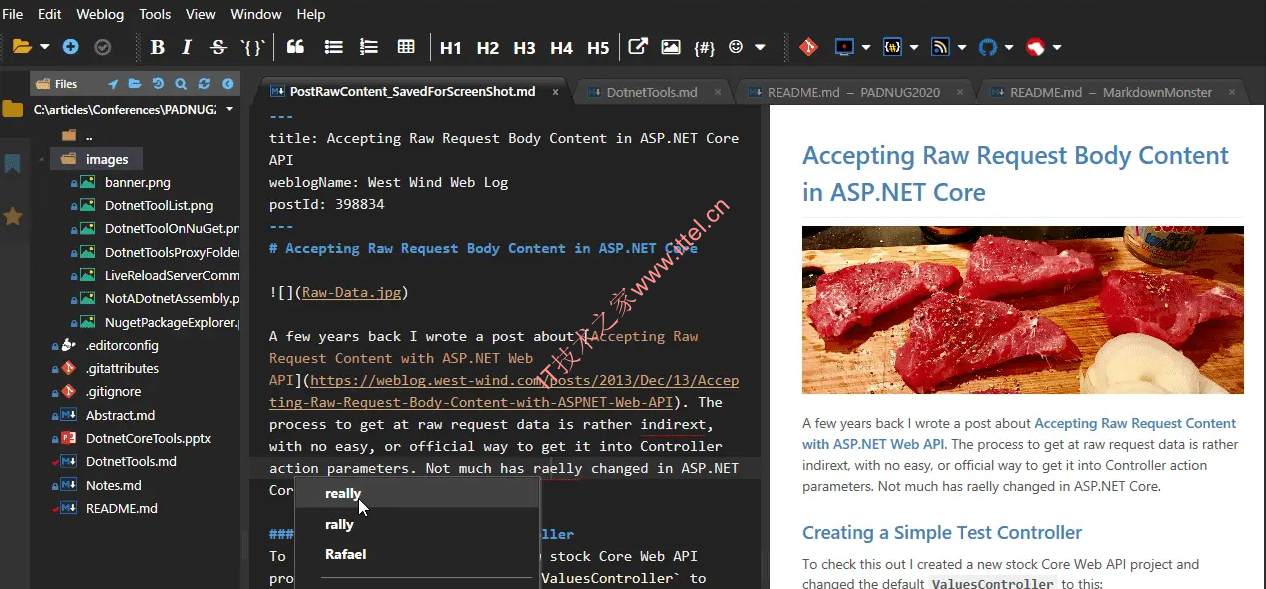Viewport: 1266px width, 589px height.
Task: Open the folder browser sidebar icon
Action: coord(13,109)
